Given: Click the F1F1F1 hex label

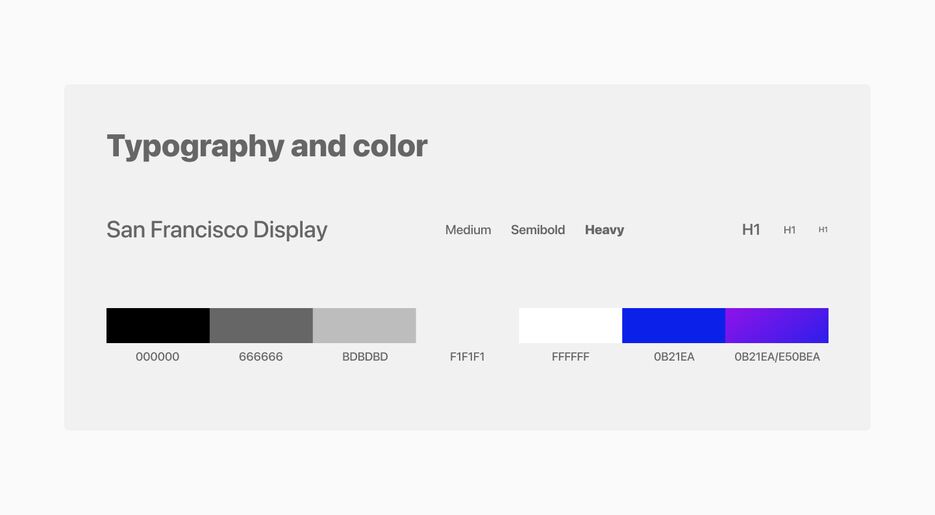Looking at the screenshot, I should click(x=468, y=356).
